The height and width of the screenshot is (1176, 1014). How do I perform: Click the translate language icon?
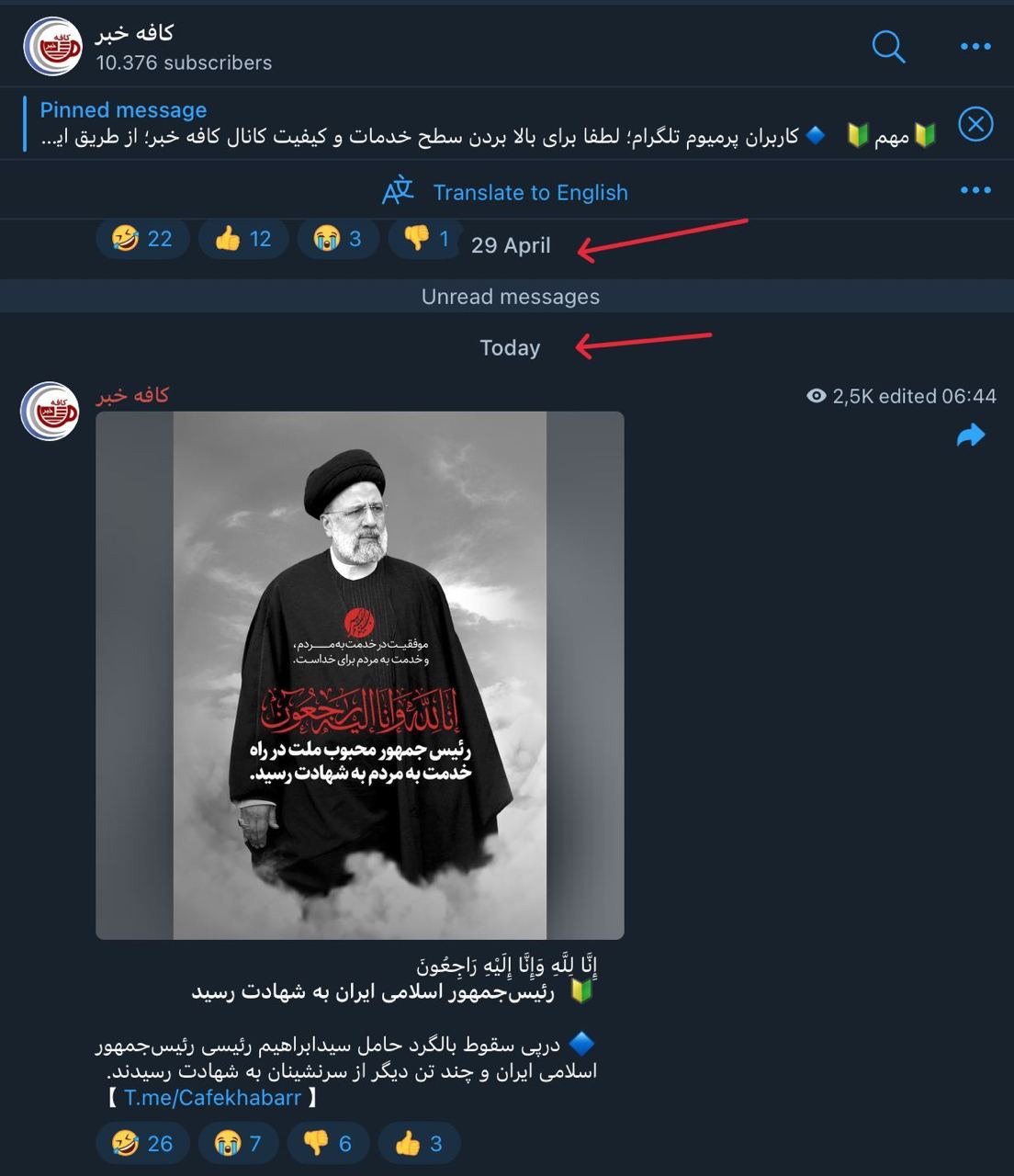click(398, 191)
